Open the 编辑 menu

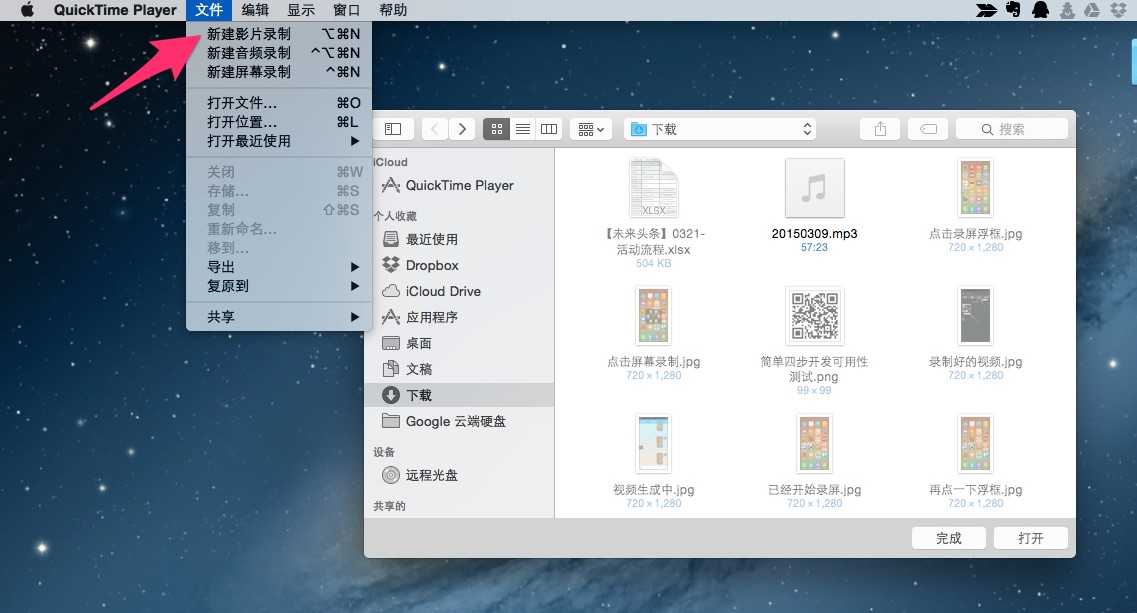click(x=255, y=10)
